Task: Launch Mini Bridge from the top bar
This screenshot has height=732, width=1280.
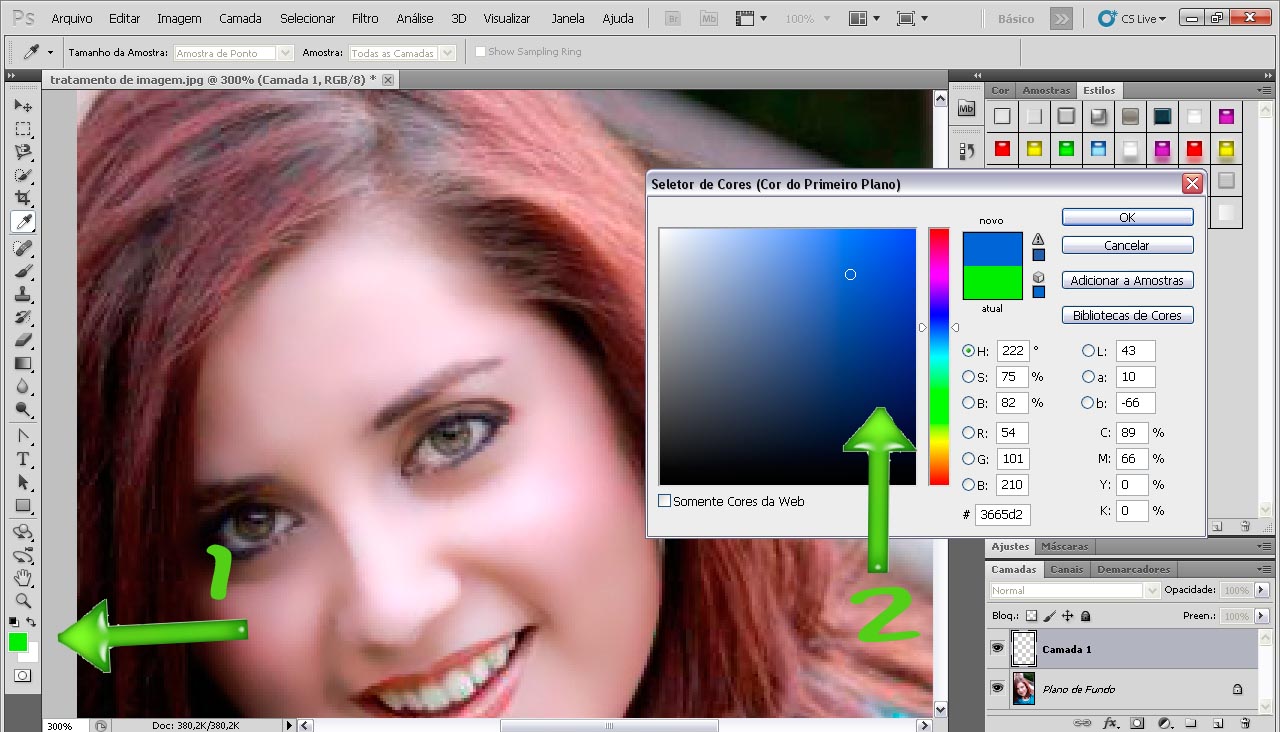Action: [x=708, y=18]
